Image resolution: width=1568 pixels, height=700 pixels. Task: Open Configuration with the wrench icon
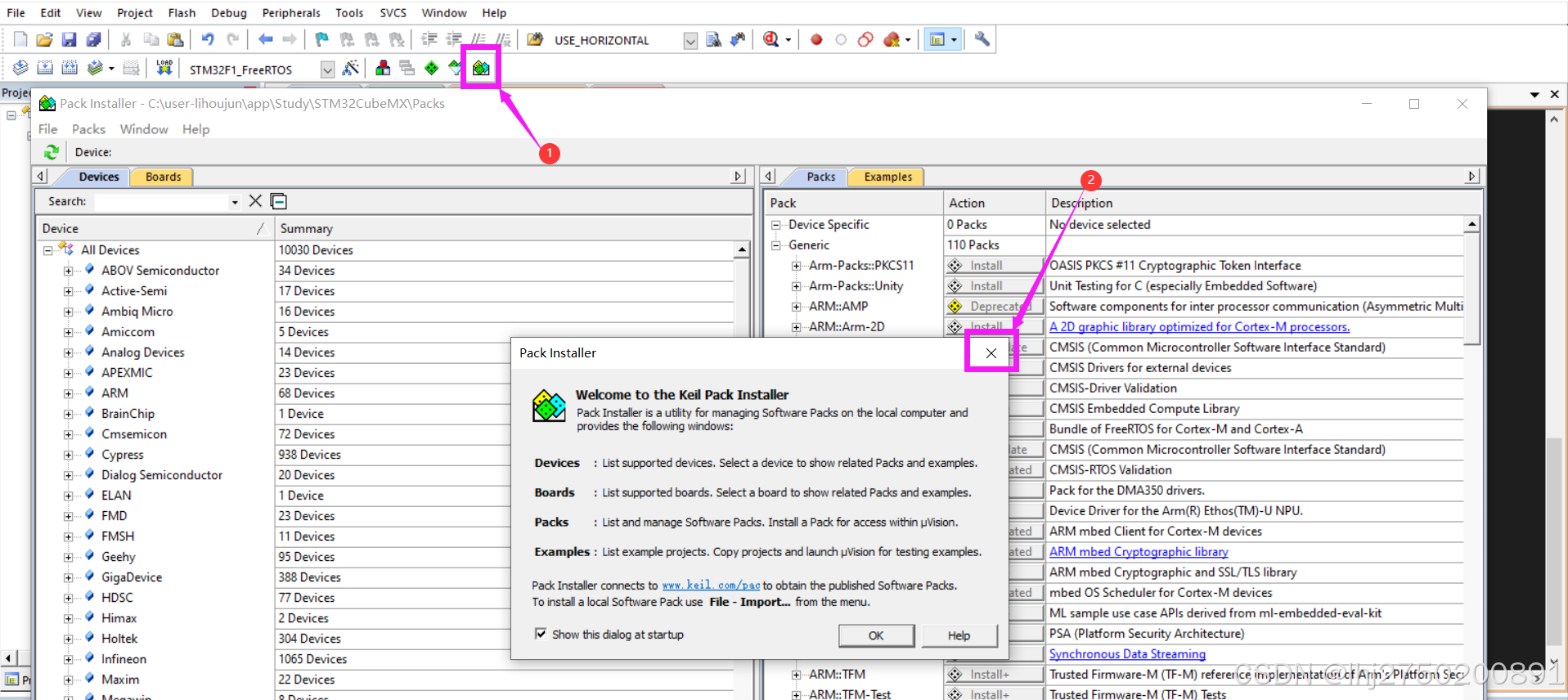(982, 39)
